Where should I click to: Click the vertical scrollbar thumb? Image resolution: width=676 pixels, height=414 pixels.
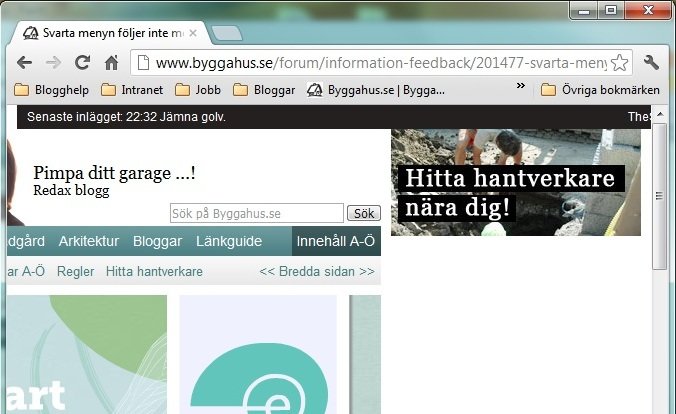pyautogui.click(x=659, y=196)
